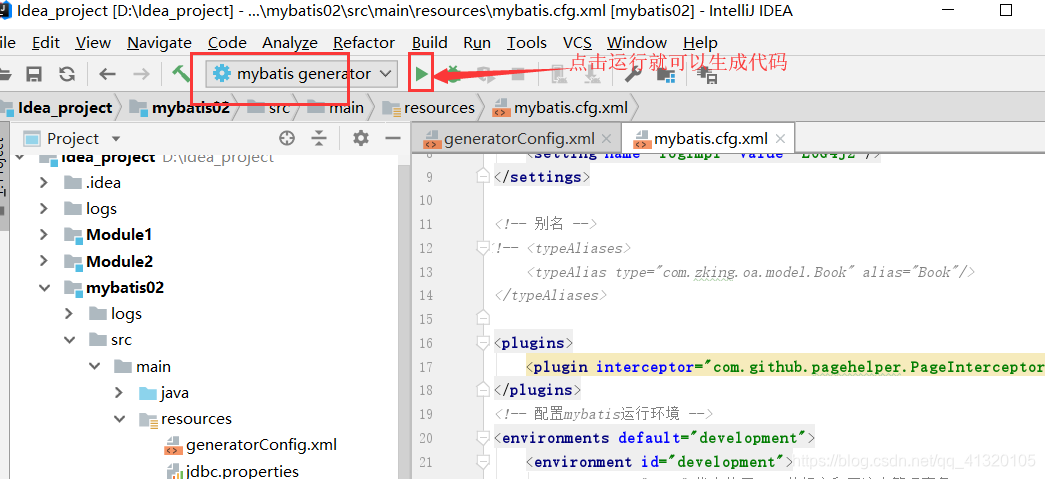The image size is (1045, 479).
Task: Toggle code fold at line 12 typeAliases comment
Action: (x=484, y=248)
